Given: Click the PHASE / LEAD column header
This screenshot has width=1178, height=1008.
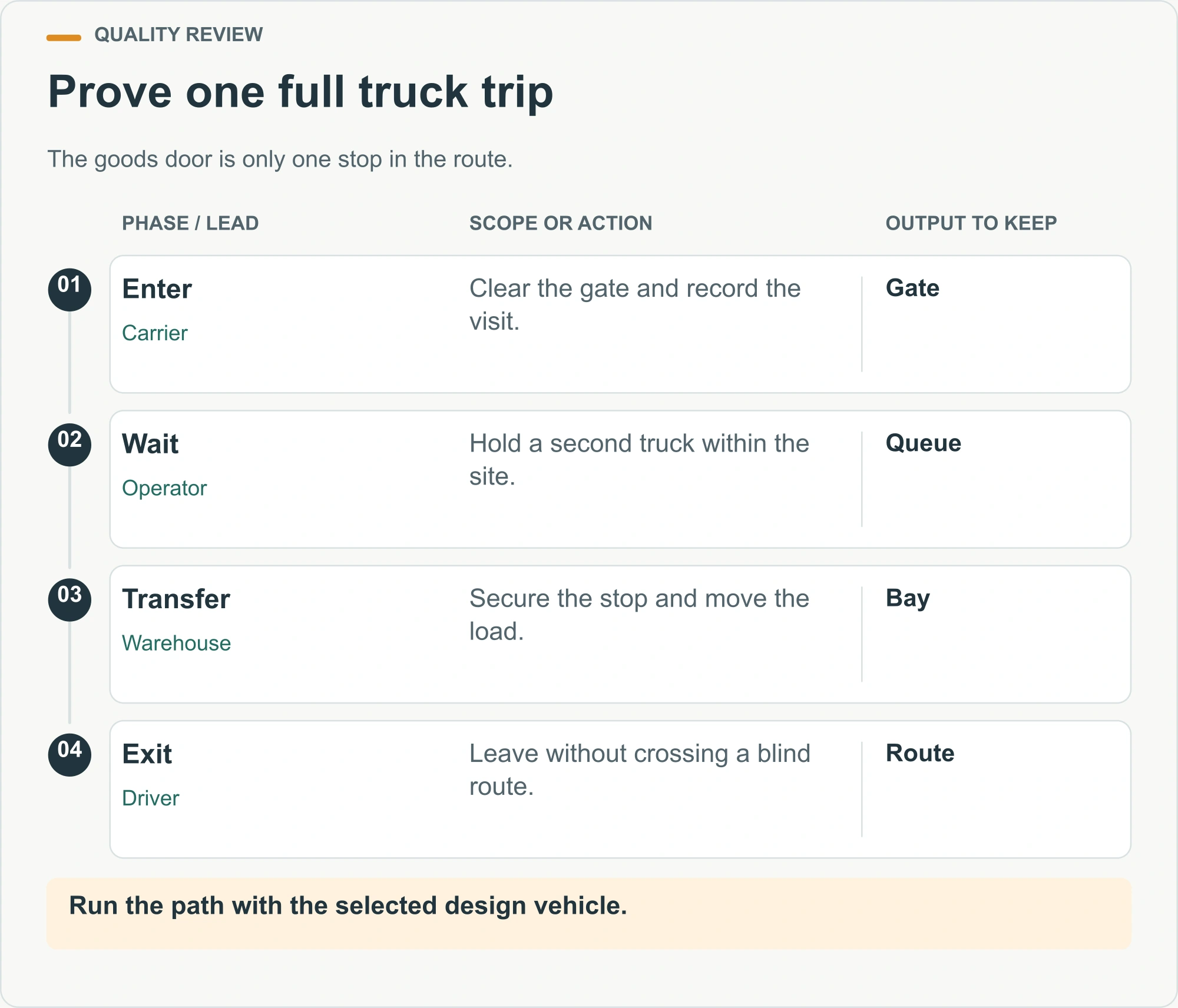Looking at the screenshot, I should tap(190, 223).
